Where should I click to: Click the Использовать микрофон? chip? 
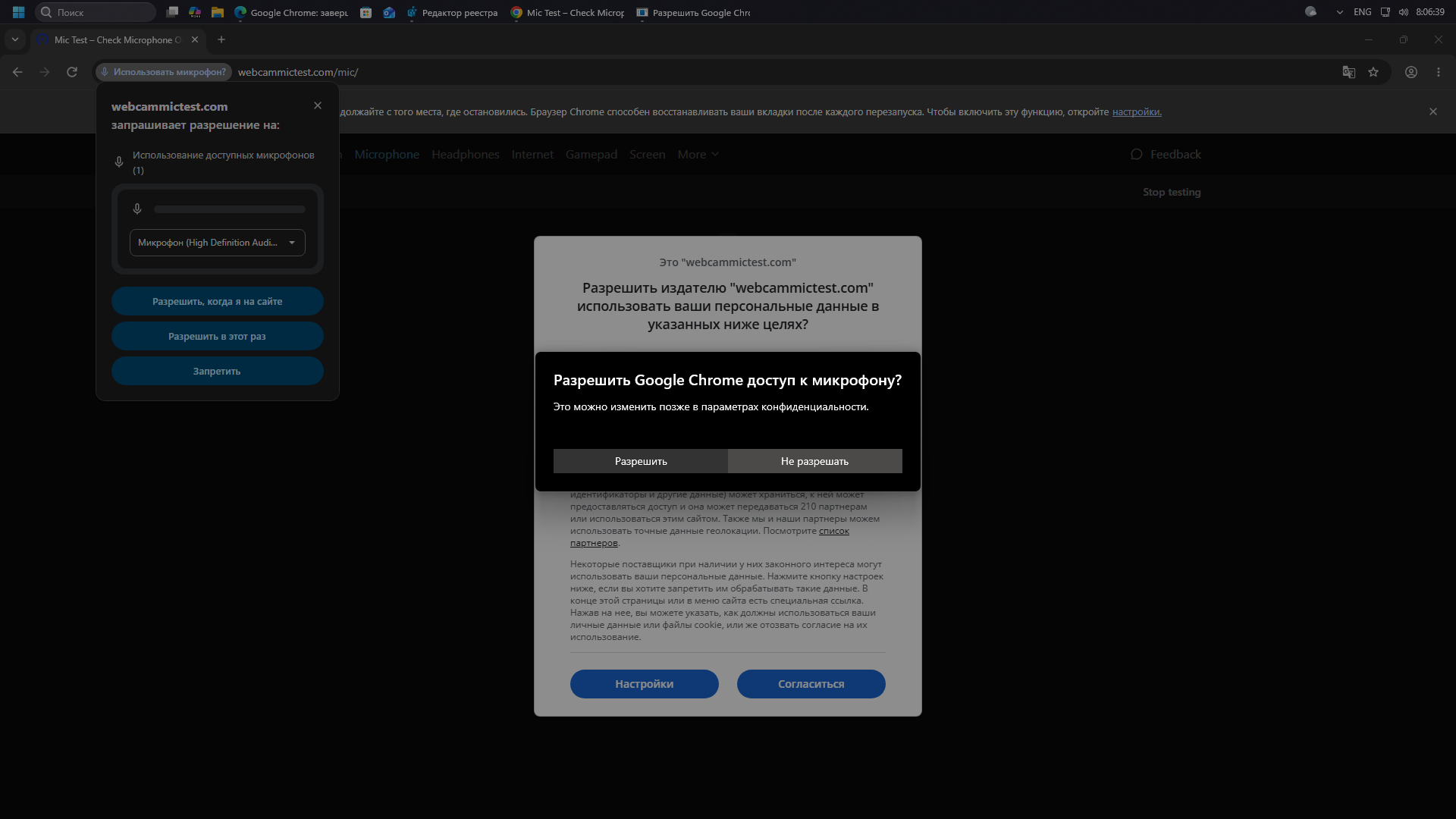(163, 72)
